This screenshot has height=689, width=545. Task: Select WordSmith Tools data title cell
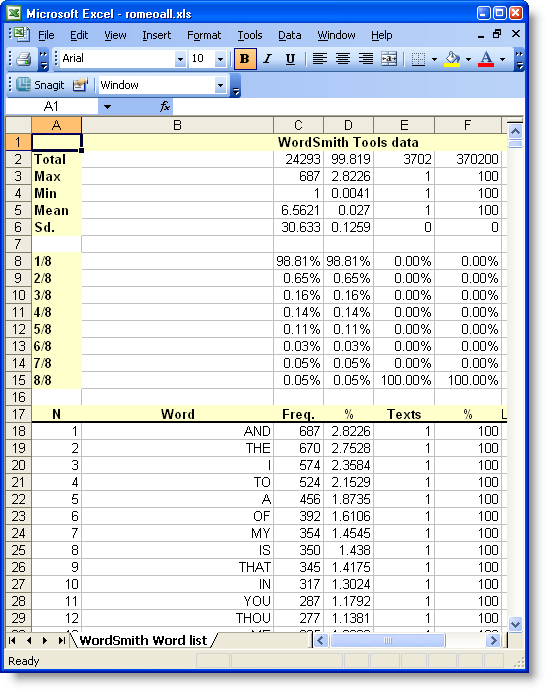pos(348,142)
